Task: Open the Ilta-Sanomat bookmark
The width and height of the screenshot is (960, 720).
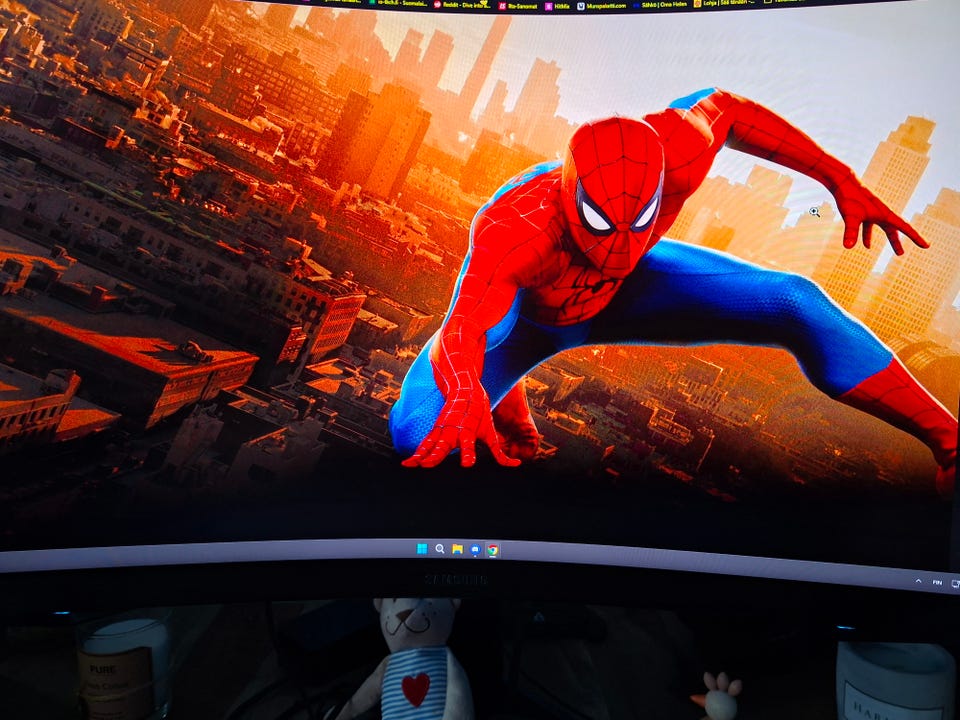Action: coord(518,6)
